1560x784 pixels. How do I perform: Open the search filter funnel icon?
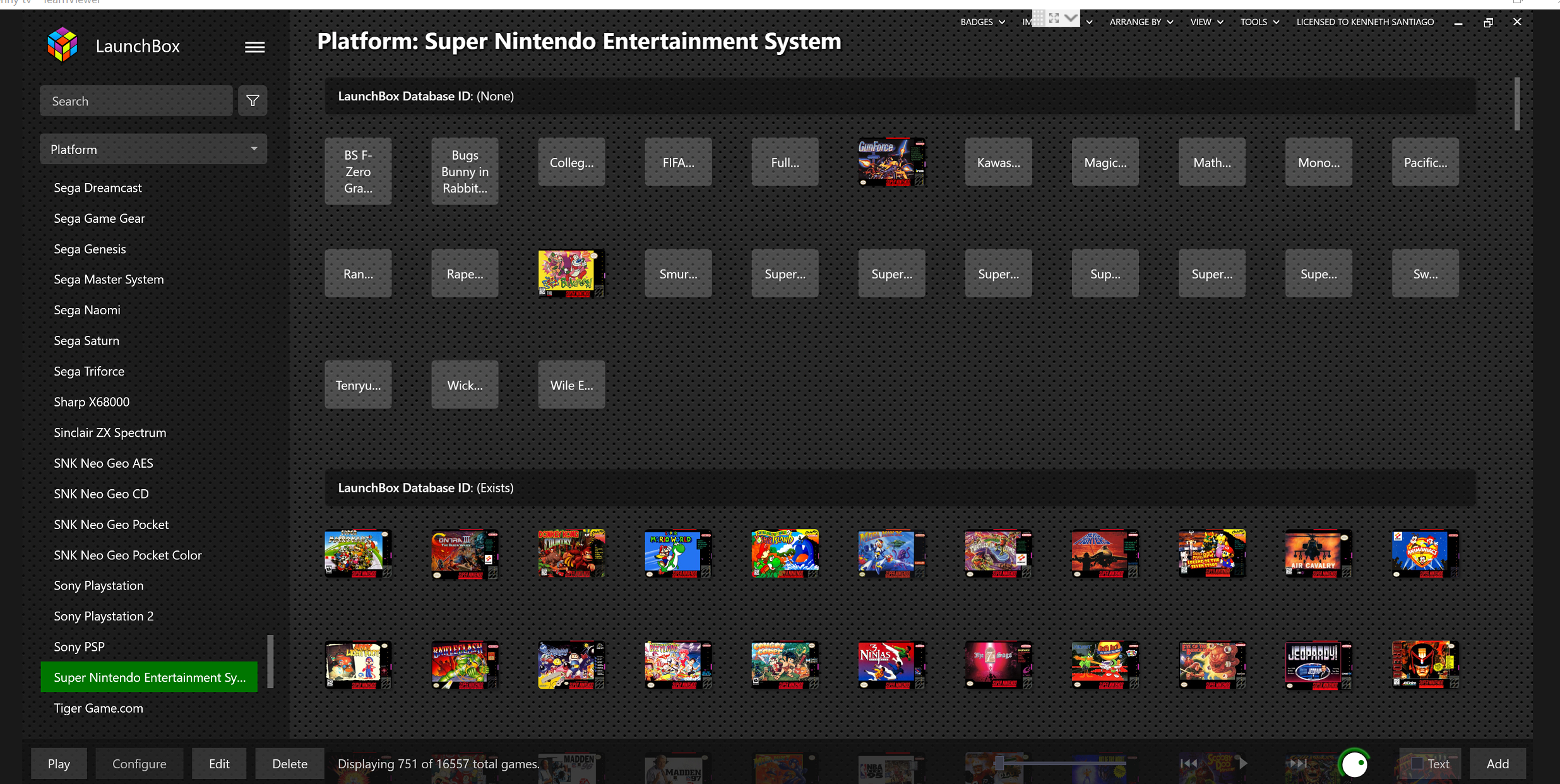pos(253,101)
